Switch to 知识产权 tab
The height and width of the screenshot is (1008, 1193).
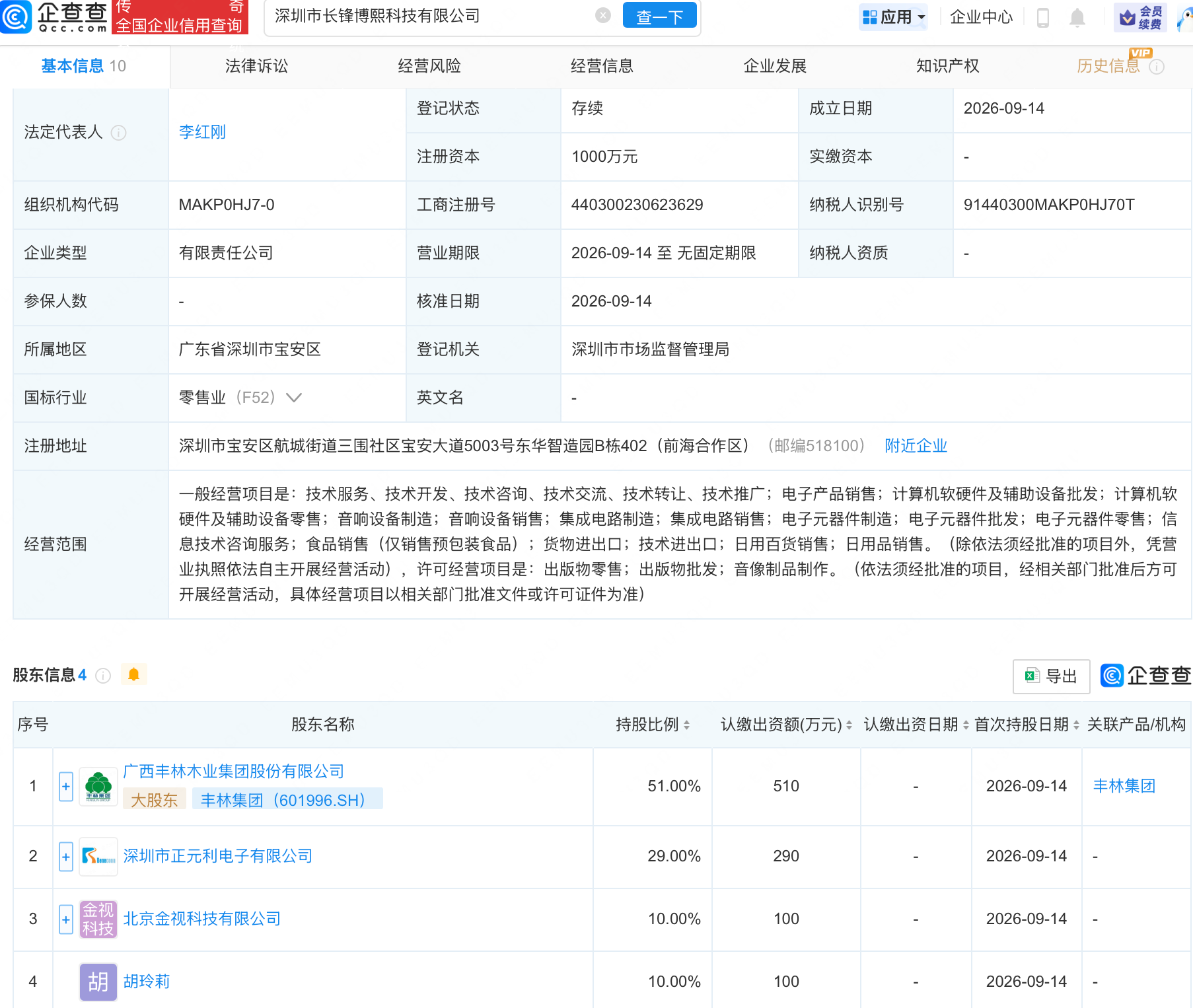(x=948, y=66)
